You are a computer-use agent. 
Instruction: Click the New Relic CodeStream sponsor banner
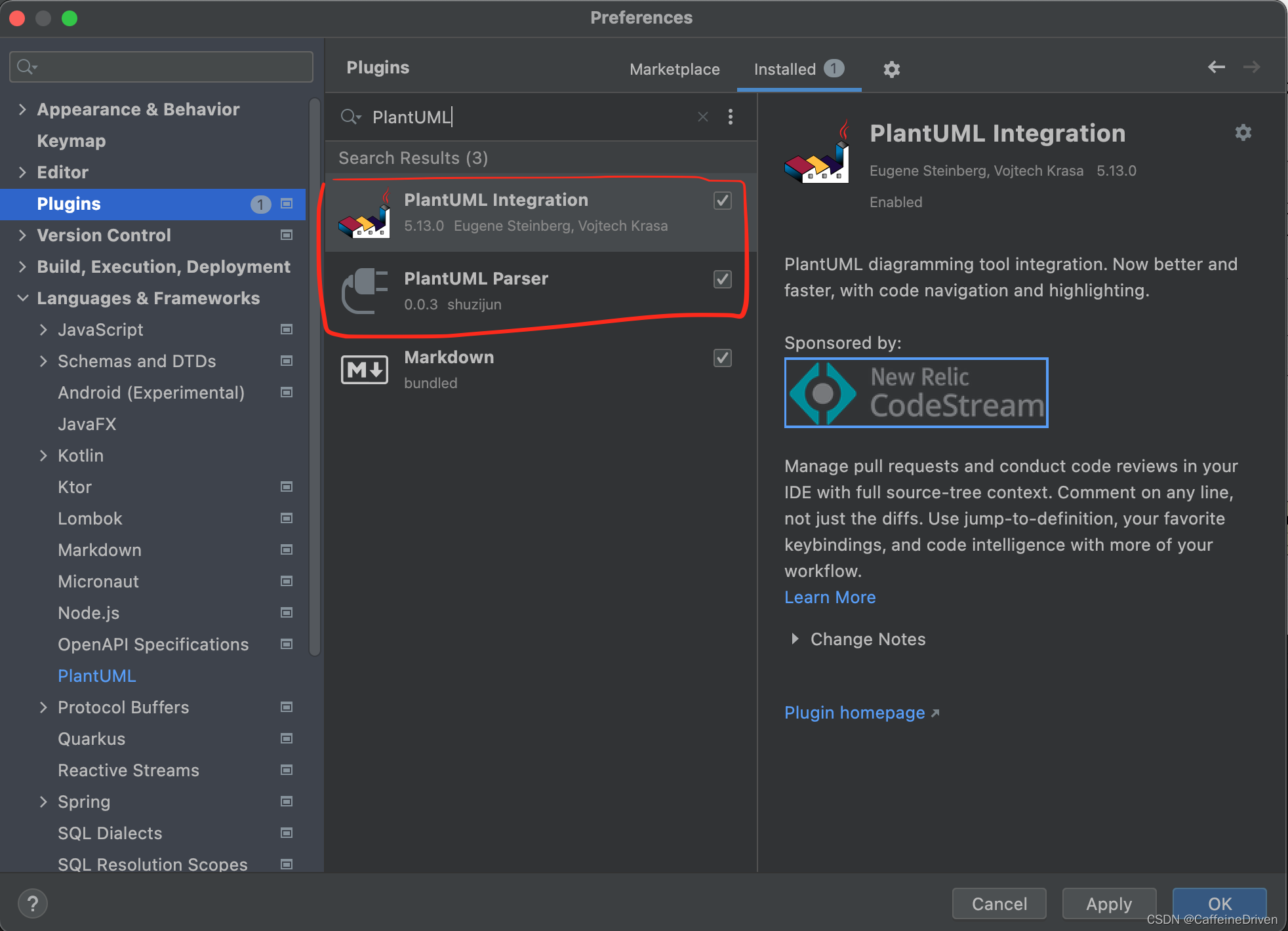tap(916, 393)
